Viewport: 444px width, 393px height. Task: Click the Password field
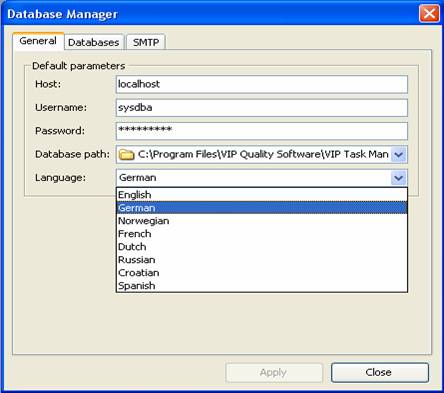(x=262, y=131)
